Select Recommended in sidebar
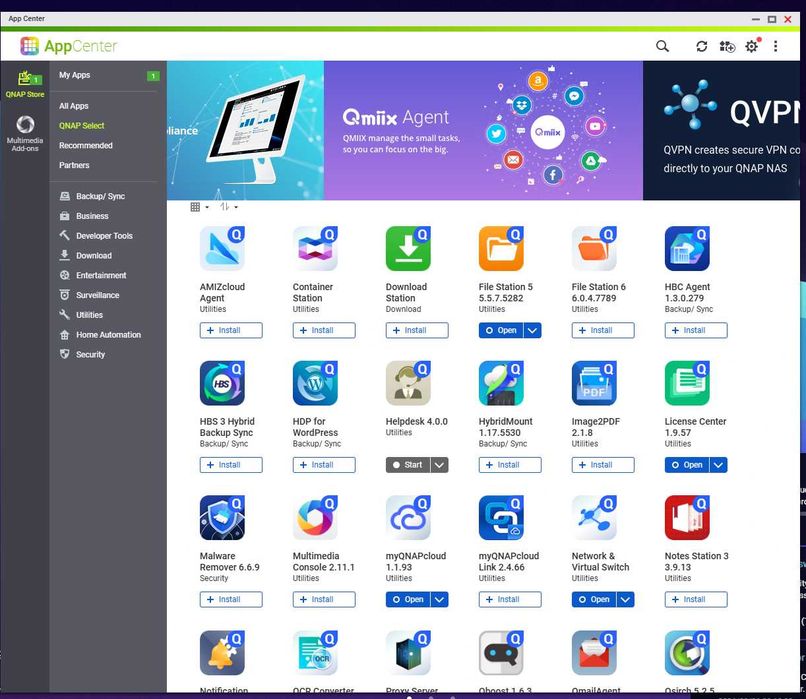Image resolution: width=806 pixels, height=699 pixels. (85, 145)
